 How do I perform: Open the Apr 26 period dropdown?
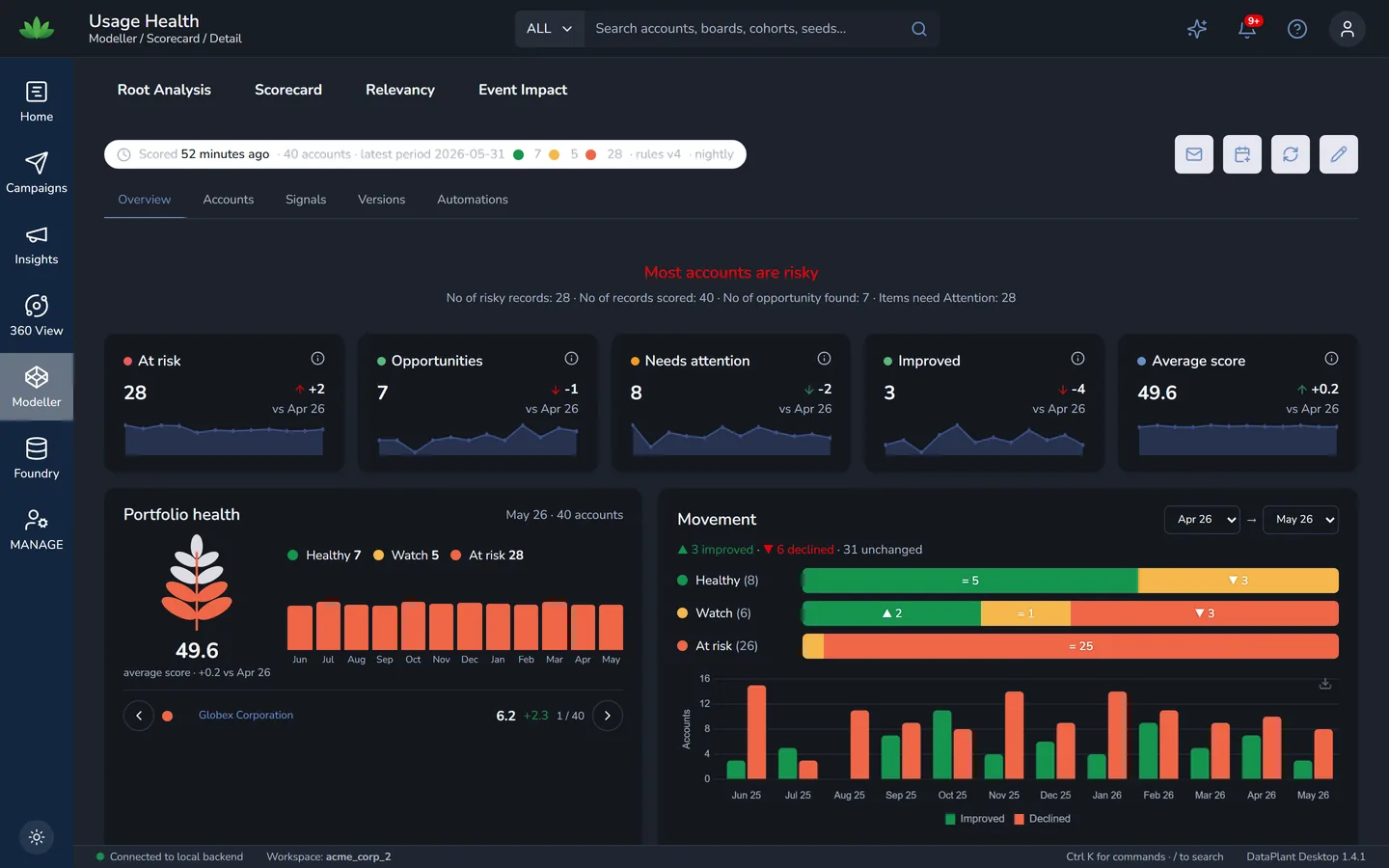pyautogui.click(x=1202, y=520)
